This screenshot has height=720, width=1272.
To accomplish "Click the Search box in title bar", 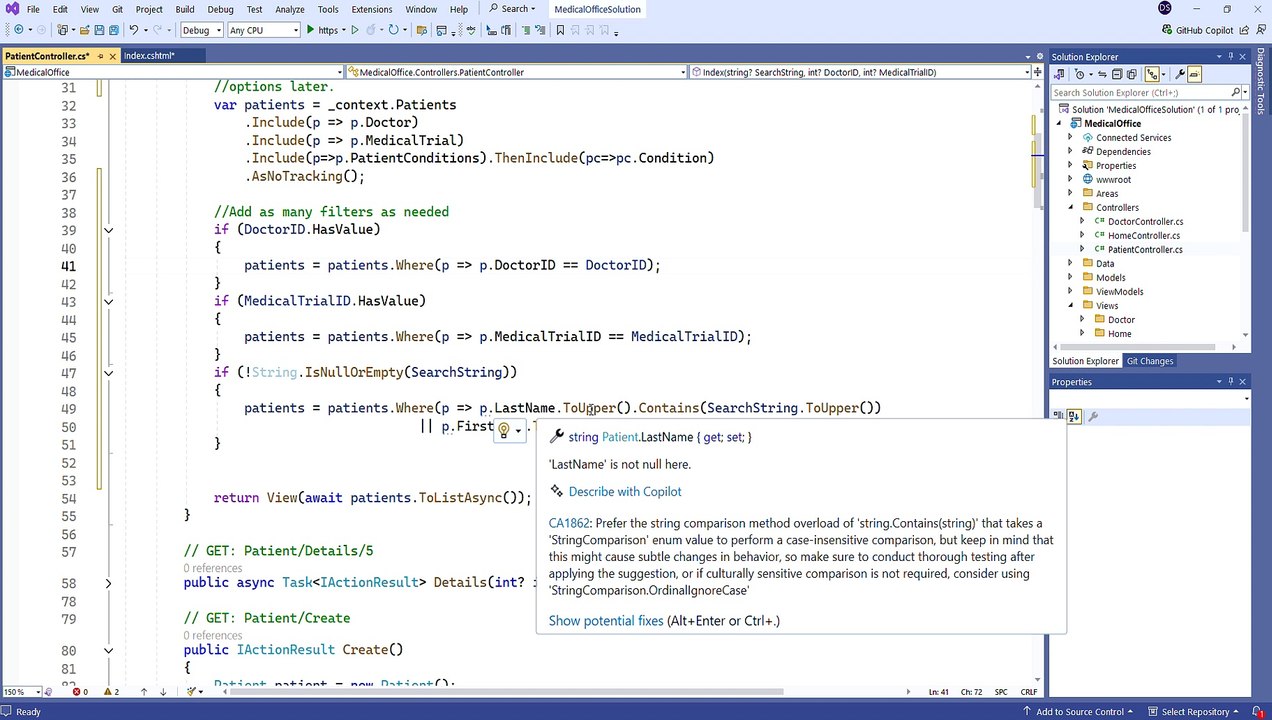I will click(512, 9).
